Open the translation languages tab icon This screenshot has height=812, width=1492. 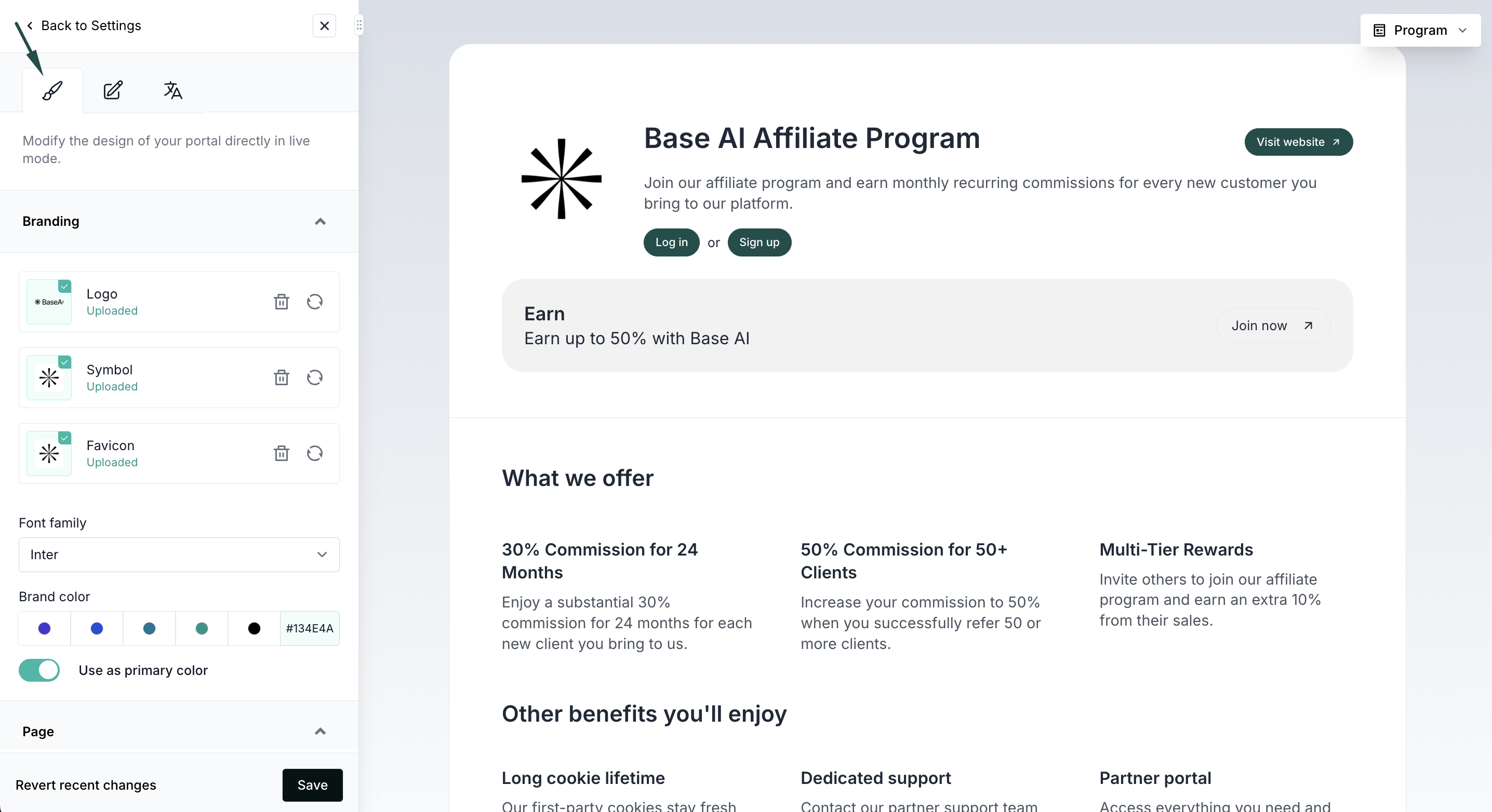(x=172, y=90)
